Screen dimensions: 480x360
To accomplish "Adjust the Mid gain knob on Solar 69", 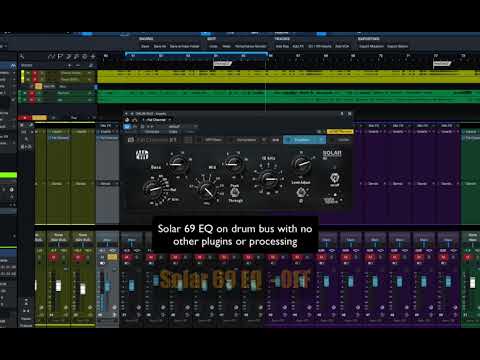I will pos(233,163).
